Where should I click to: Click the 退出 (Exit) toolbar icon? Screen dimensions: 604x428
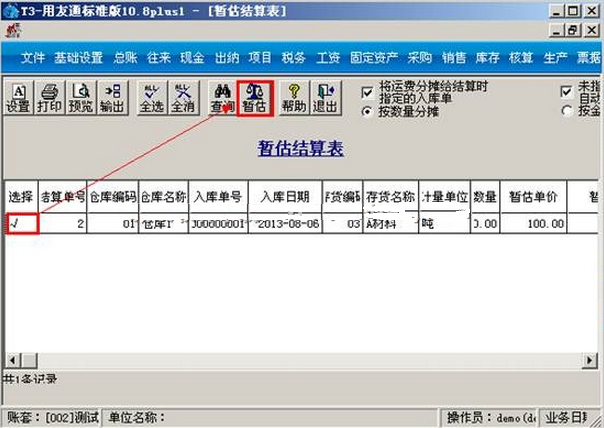coord(325,98)
